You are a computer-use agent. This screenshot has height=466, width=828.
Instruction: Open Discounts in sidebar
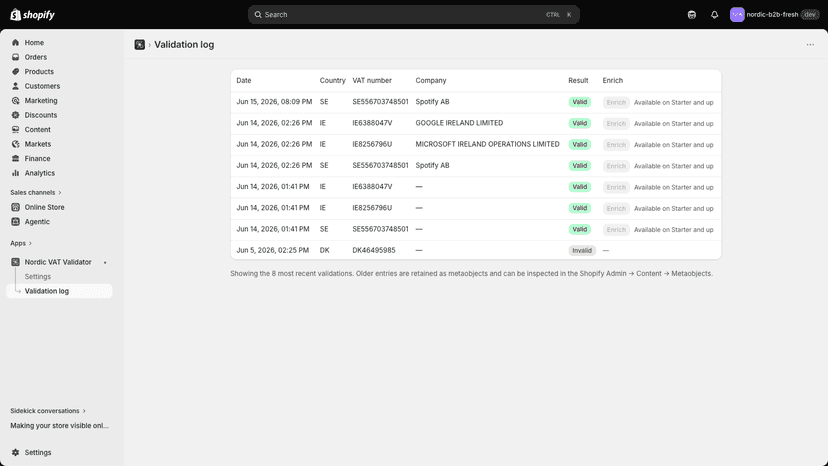coord(41,115)
